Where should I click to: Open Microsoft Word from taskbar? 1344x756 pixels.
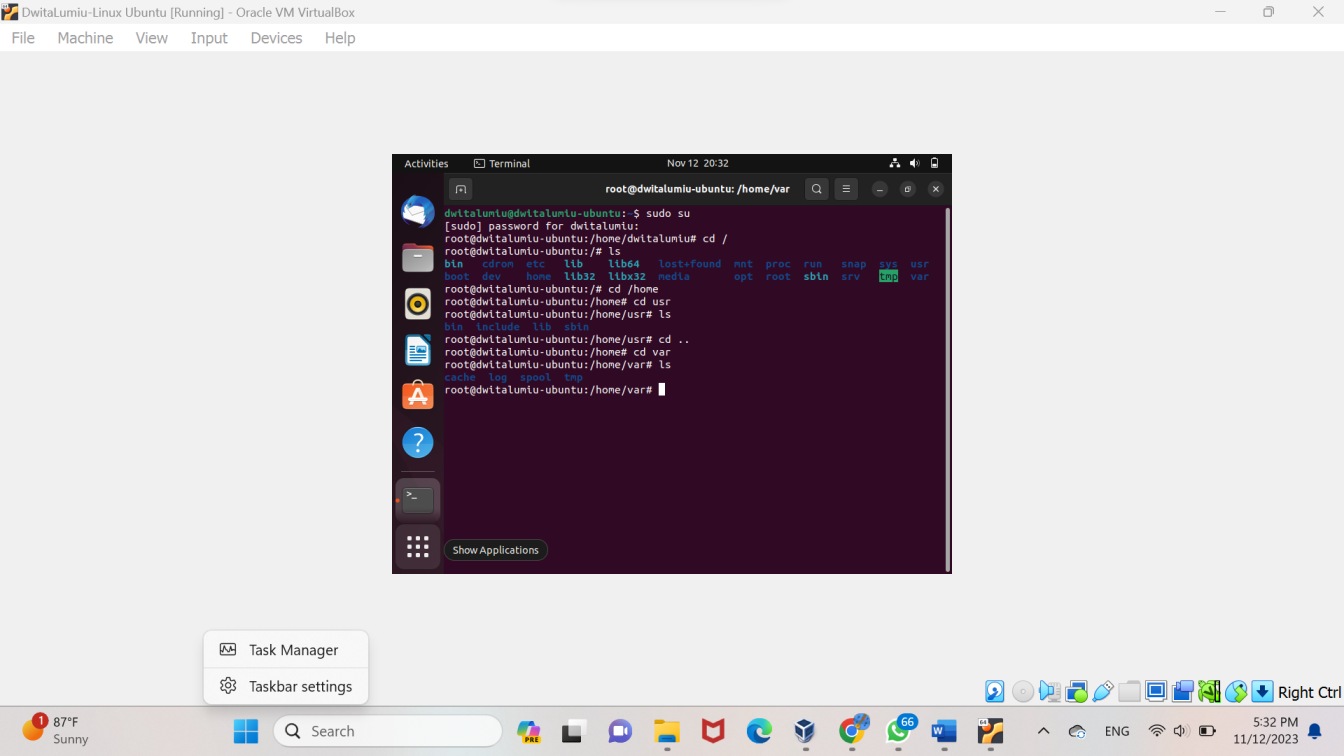point(944,731)
